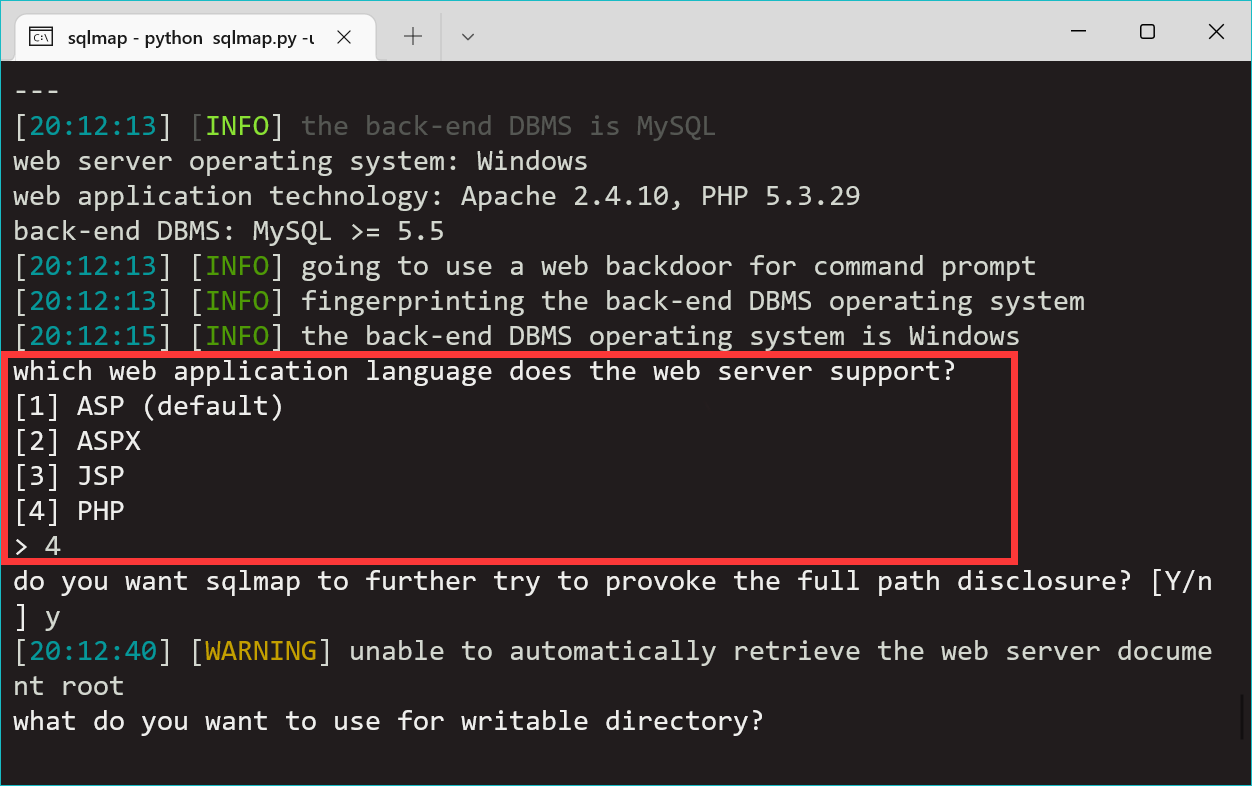
Task: Click the yellow WARNING label
Action: point(261,651)
